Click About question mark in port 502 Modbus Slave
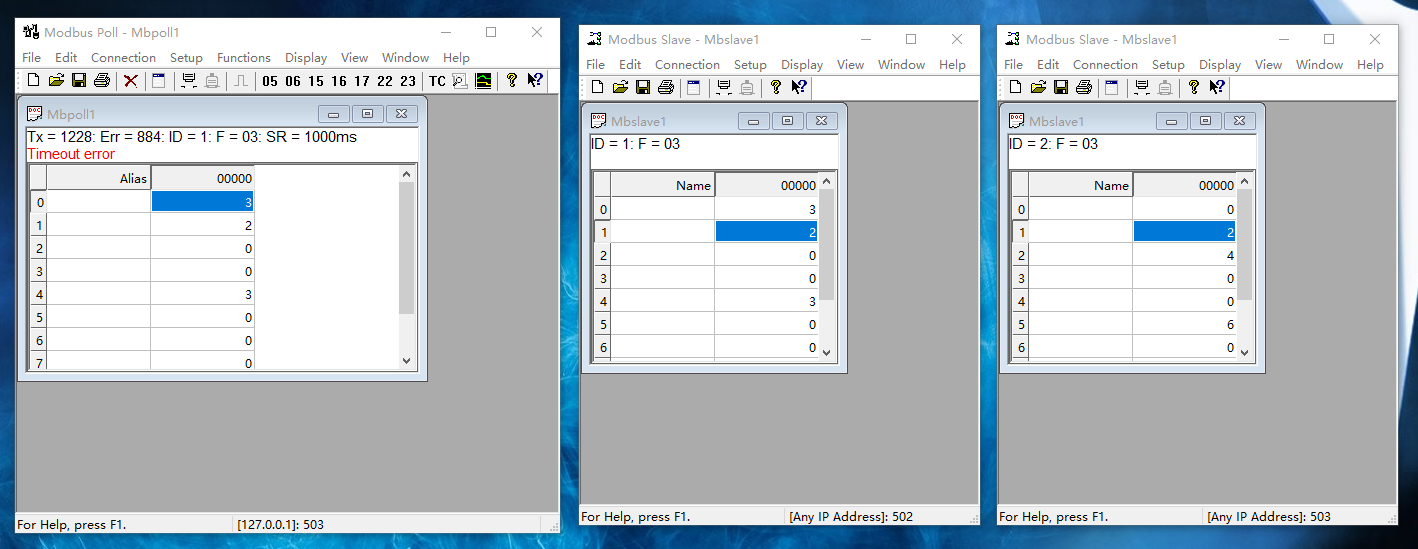 pyautogui.click(x=775, y=87)
